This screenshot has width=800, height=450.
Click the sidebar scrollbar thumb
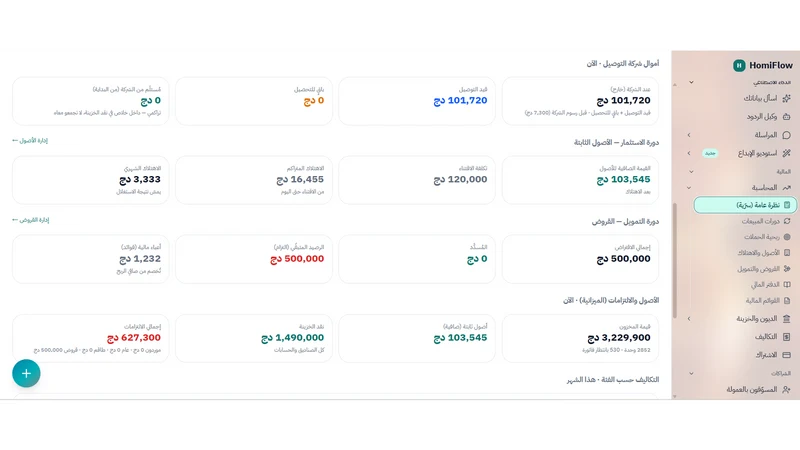click(675, 260)
